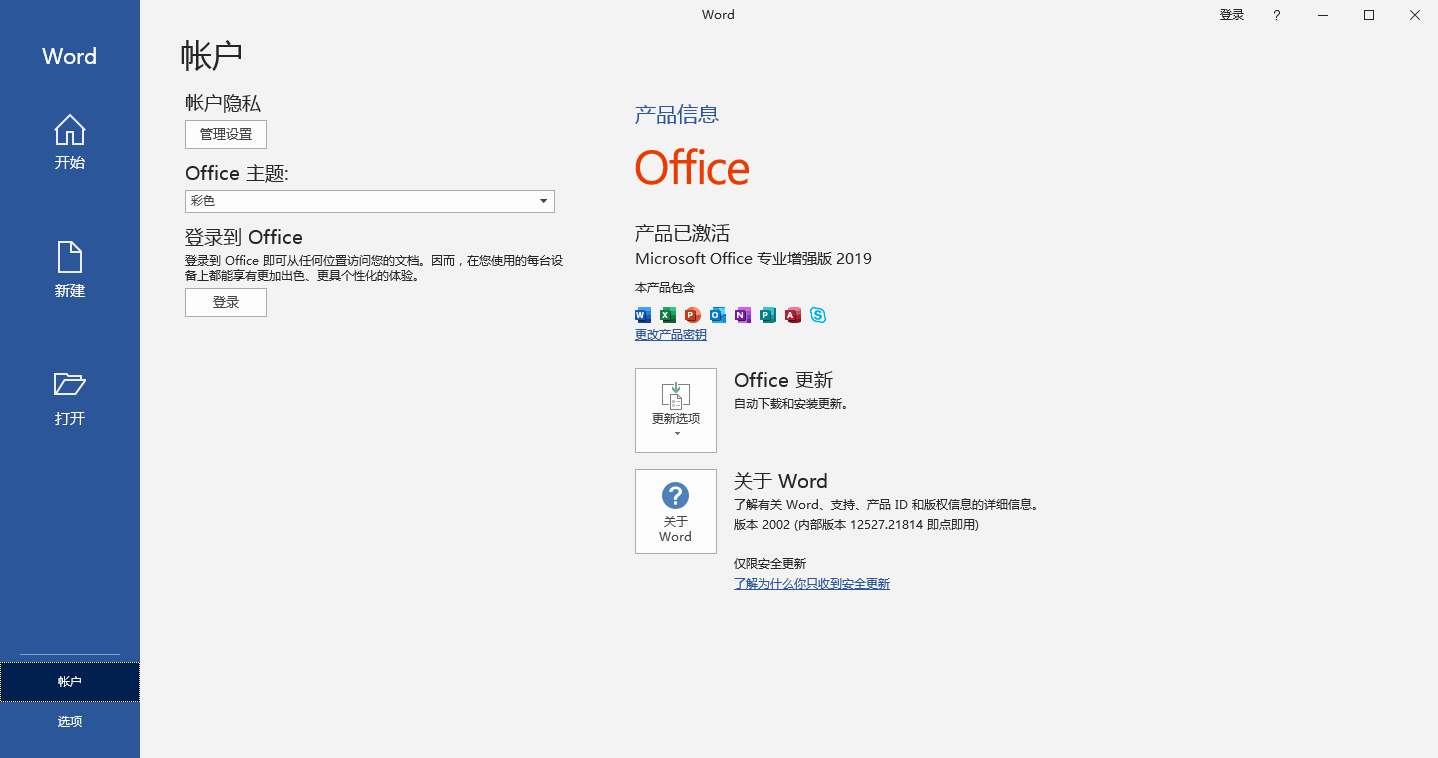The height and width of the screenshot is (758, 1438).
Task: Click the version text 版本 2002
Action: coord(856,524)
